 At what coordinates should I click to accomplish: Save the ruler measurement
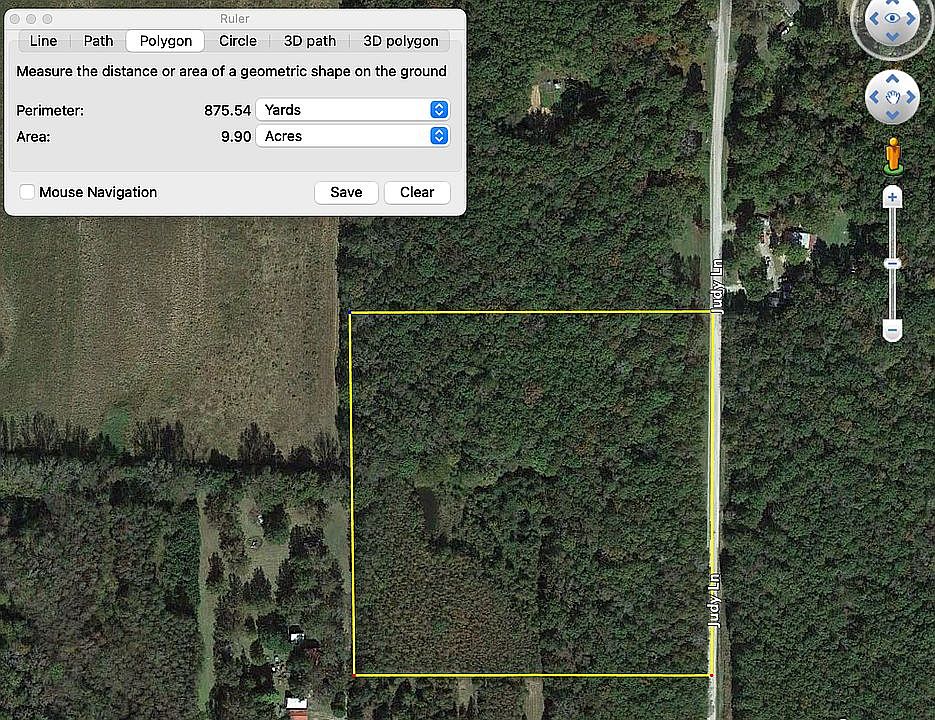tap(346, 192)
